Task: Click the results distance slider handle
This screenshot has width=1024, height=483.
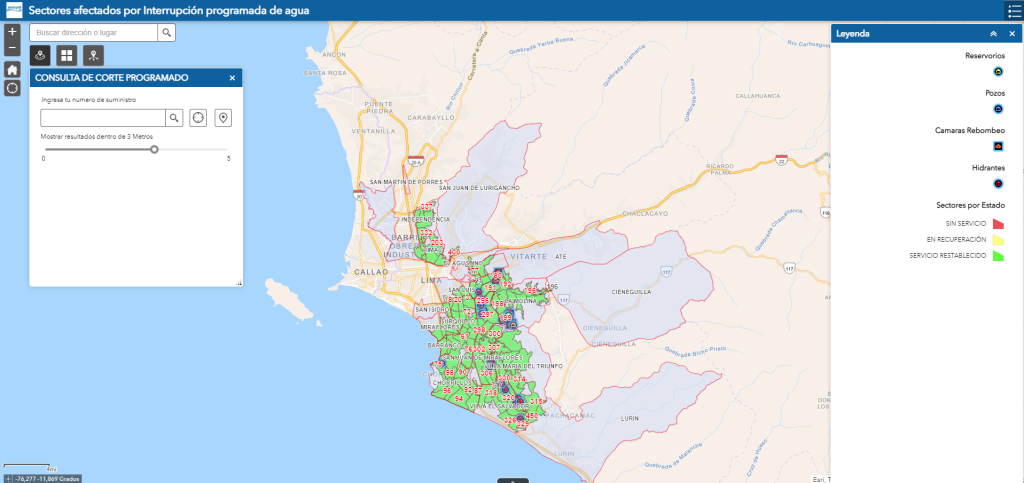Action: [154, 149]
